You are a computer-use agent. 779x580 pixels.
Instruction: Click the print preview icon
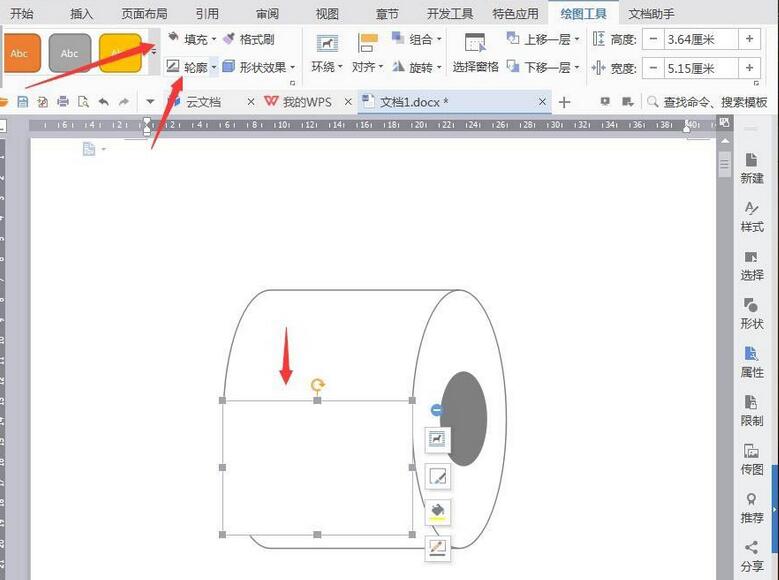83,102
